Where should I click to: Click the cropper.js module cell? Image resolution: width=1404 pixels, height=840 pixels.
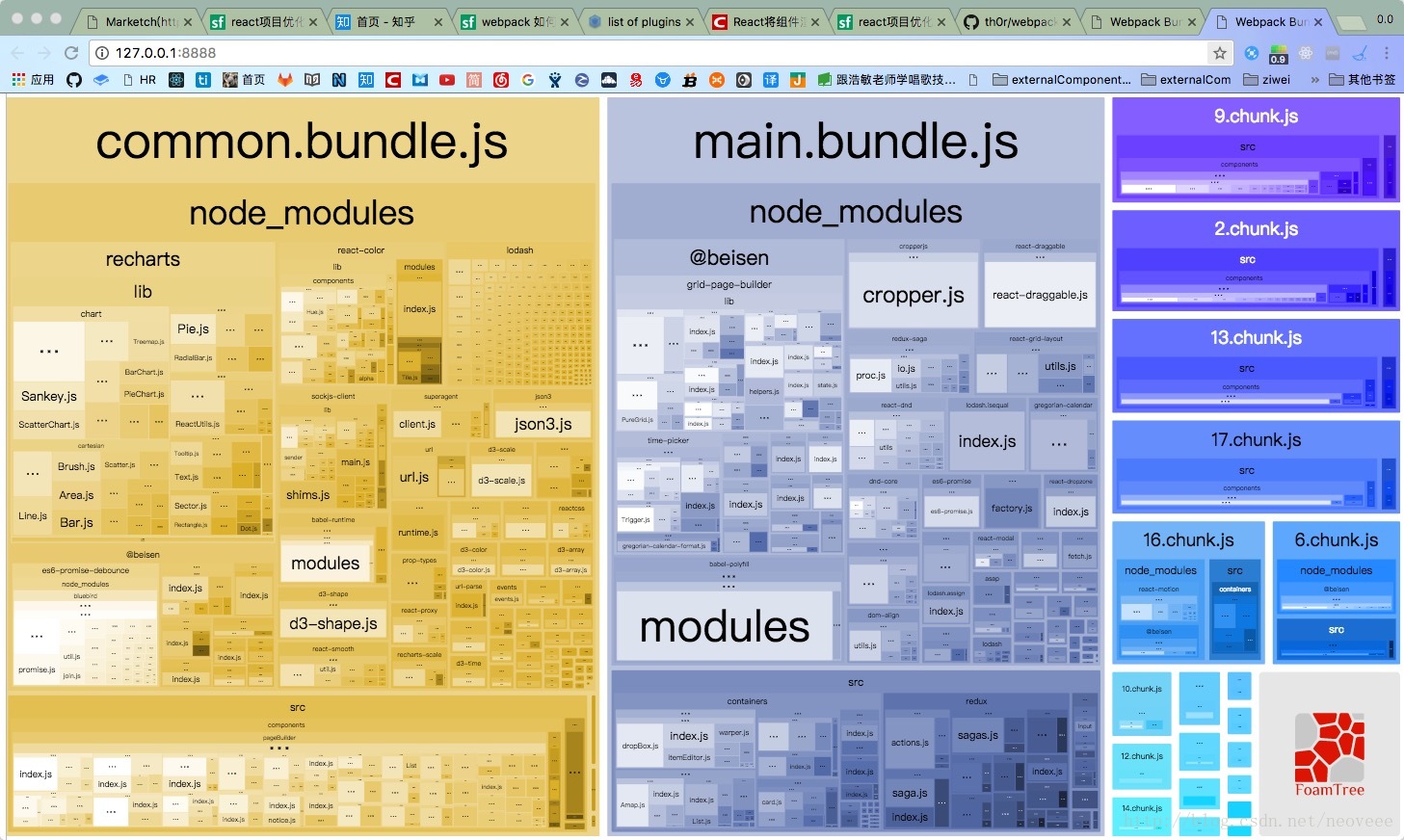tap(914, 296)
